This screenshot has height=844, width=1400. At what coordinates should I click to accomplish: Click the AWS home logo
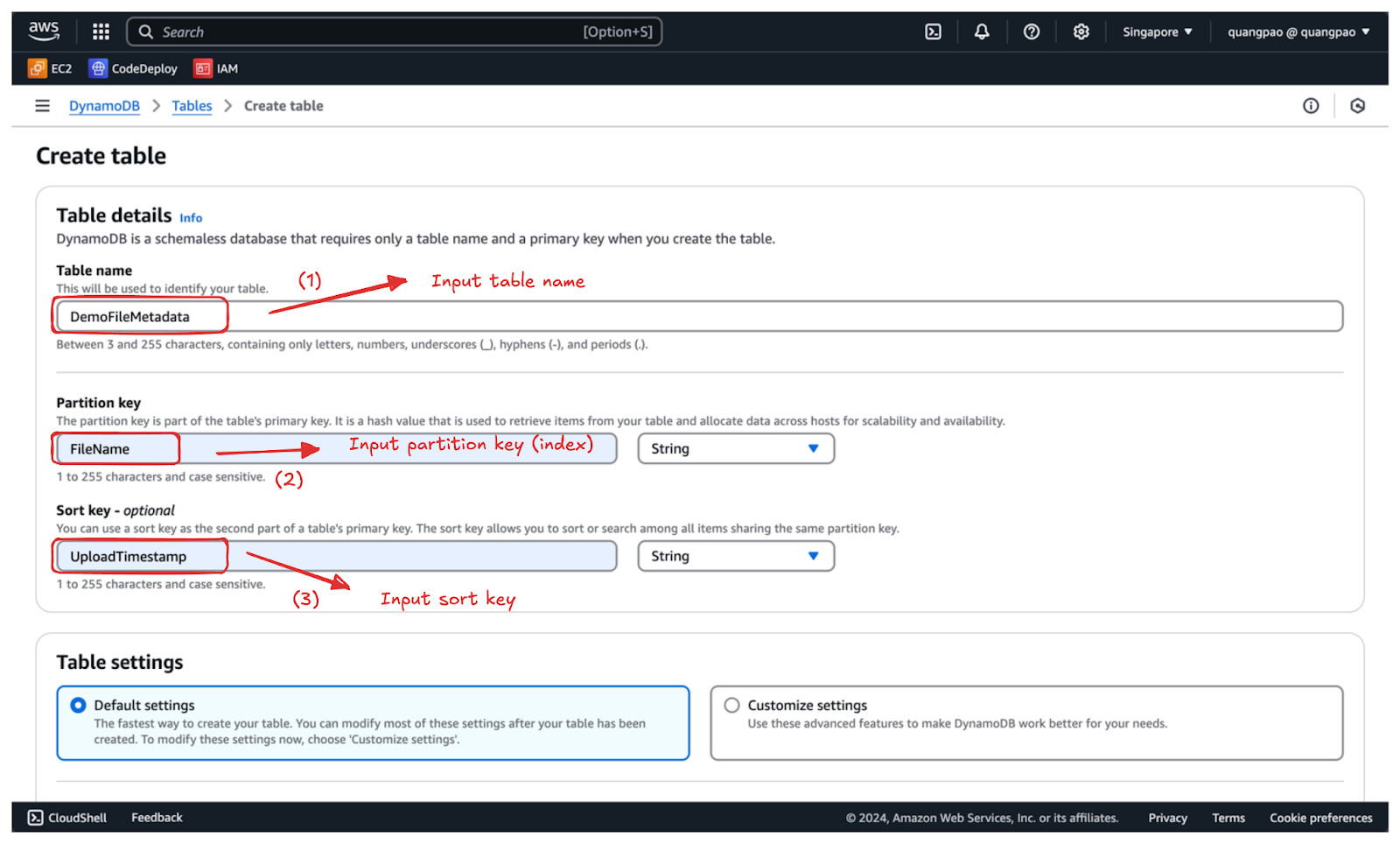[x=43, y=30]
